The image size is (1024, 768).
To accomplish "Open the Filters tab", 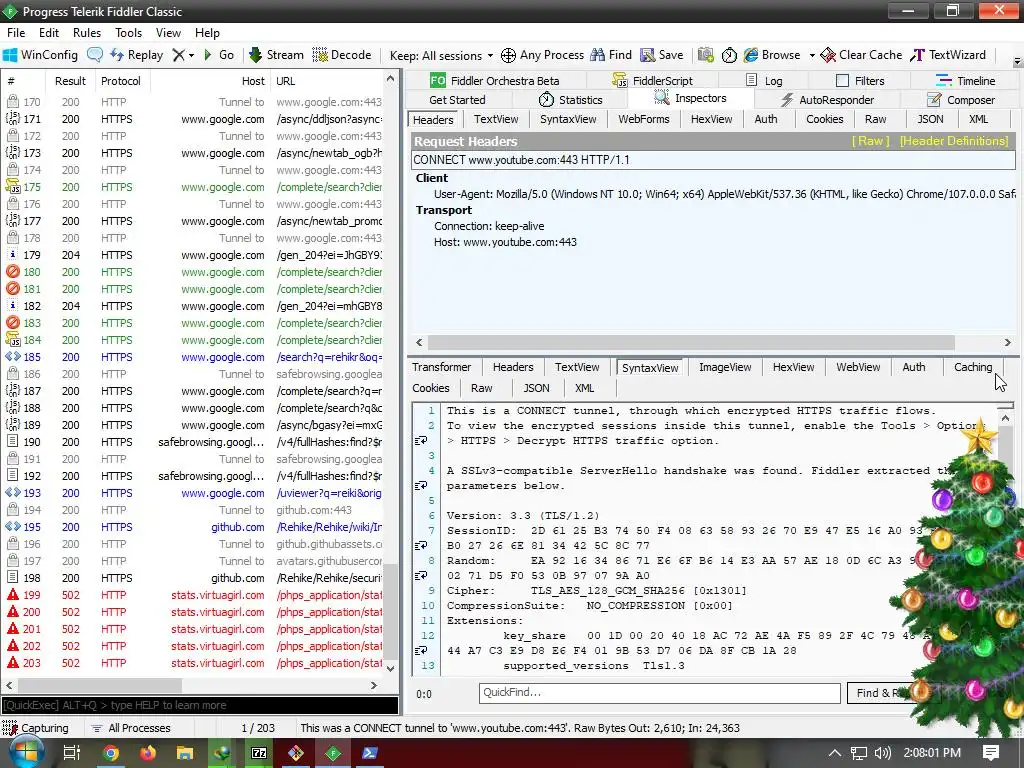I will coord(860,81).
